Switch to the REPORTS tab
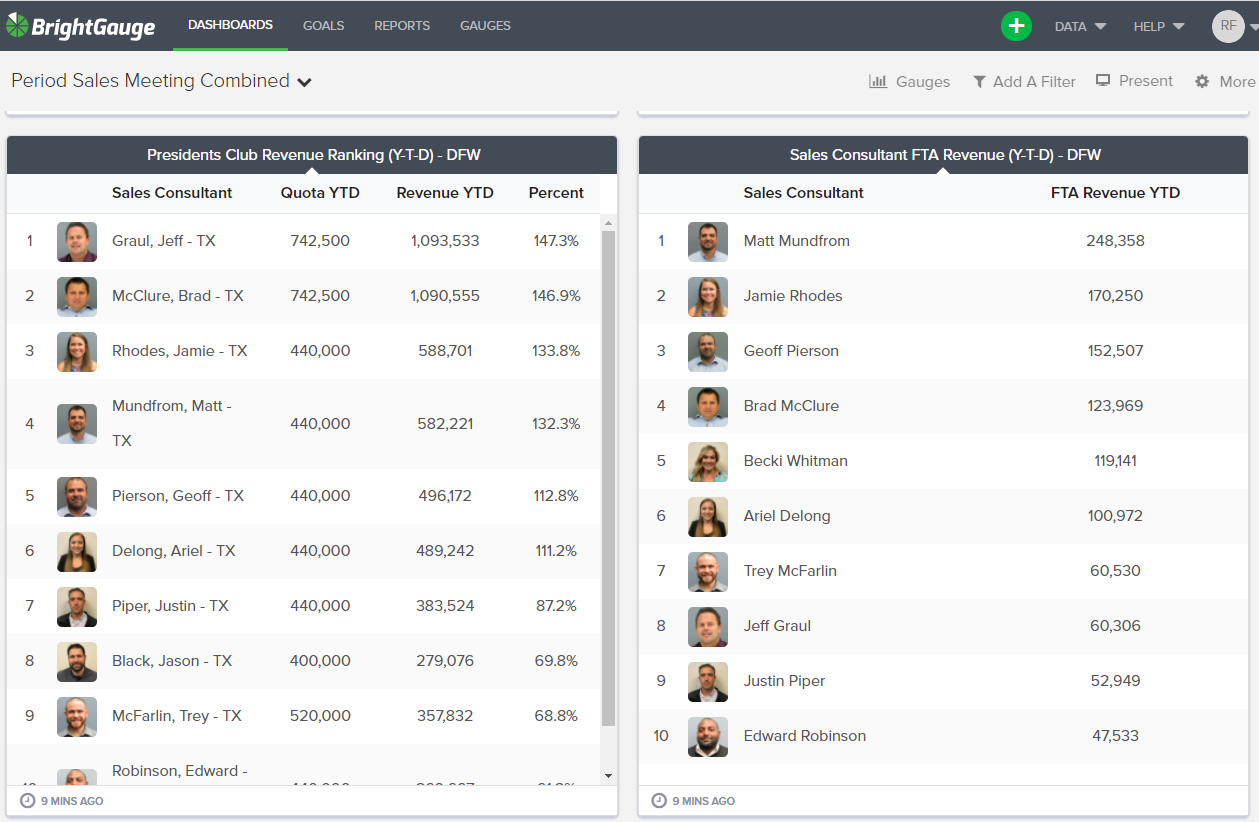Viewport: 1259px width, 822px height. (x=402, y=26)
